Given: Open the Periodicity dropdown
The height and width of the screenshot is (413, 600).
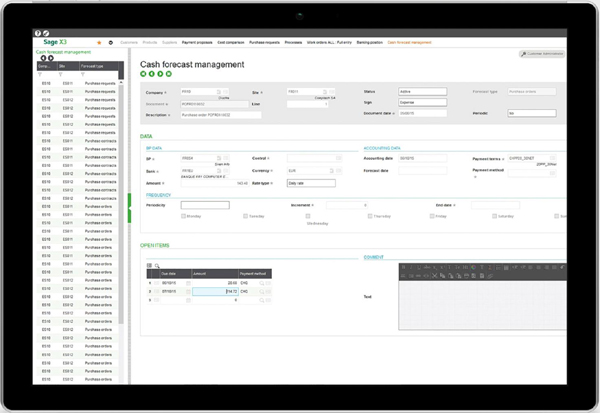Looking at the screenshot, I should coord(205,205).
